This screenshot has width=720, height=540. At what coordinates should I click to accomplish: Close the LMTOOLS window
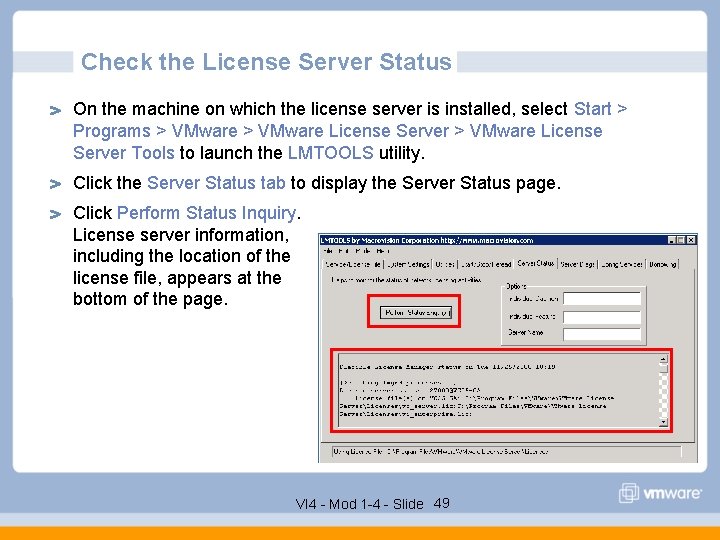click(x=691, y=240)
